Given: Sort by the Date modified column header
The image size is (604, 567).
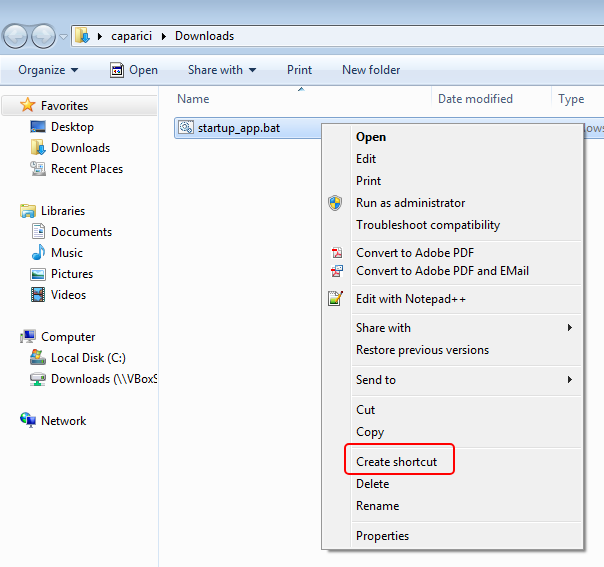Looking at the screenshot, I should pos(475,99).
